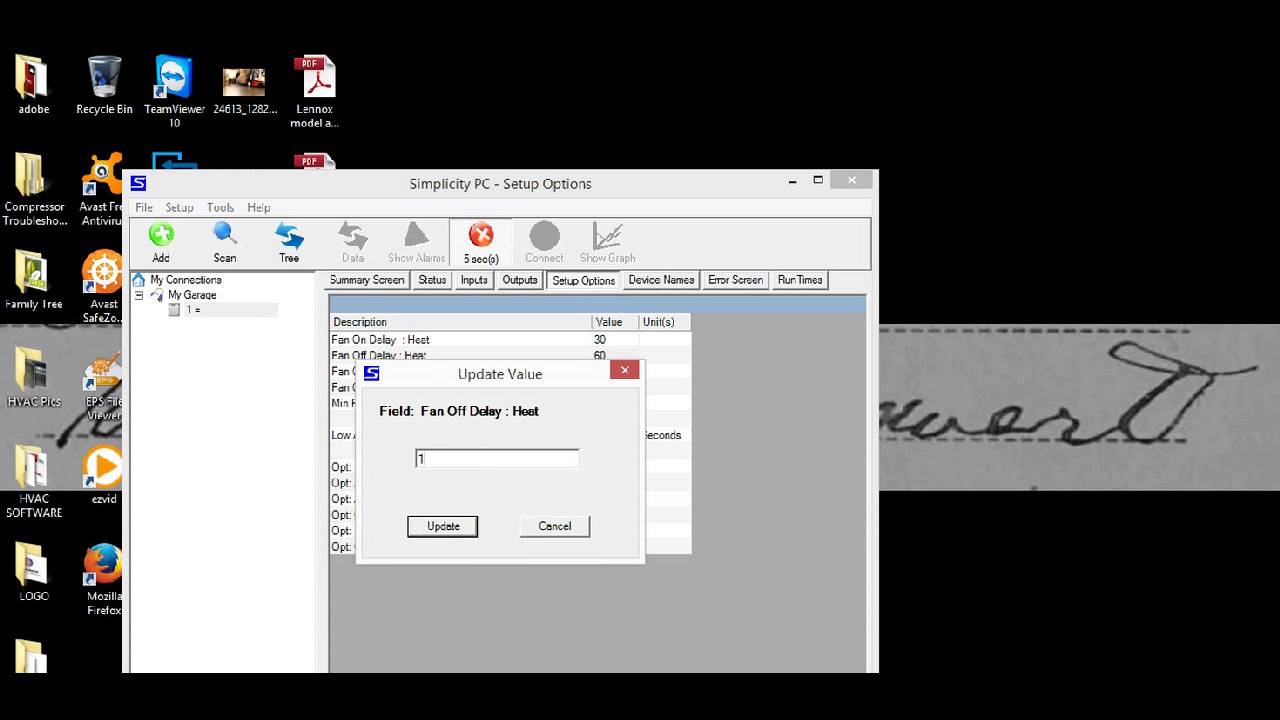The image size is (1280, 720).
Task: Open the Tools menu
Action: tap(220, 208)
